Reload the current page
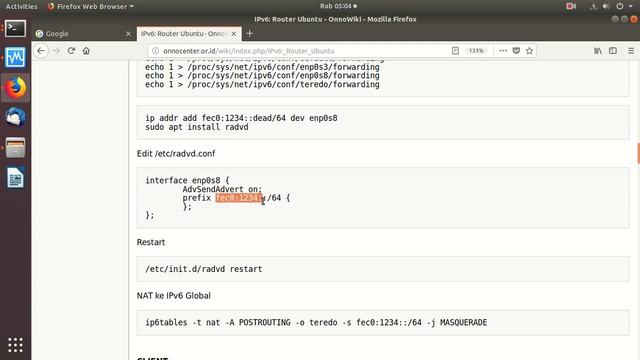This screenshot has height=360, width=640. pyautogui.click(x=71, y=51)
